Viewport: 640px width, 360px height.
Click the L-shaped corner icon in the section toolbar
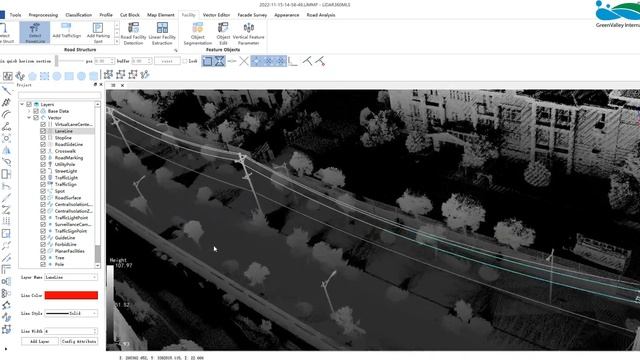click(293, 61)
